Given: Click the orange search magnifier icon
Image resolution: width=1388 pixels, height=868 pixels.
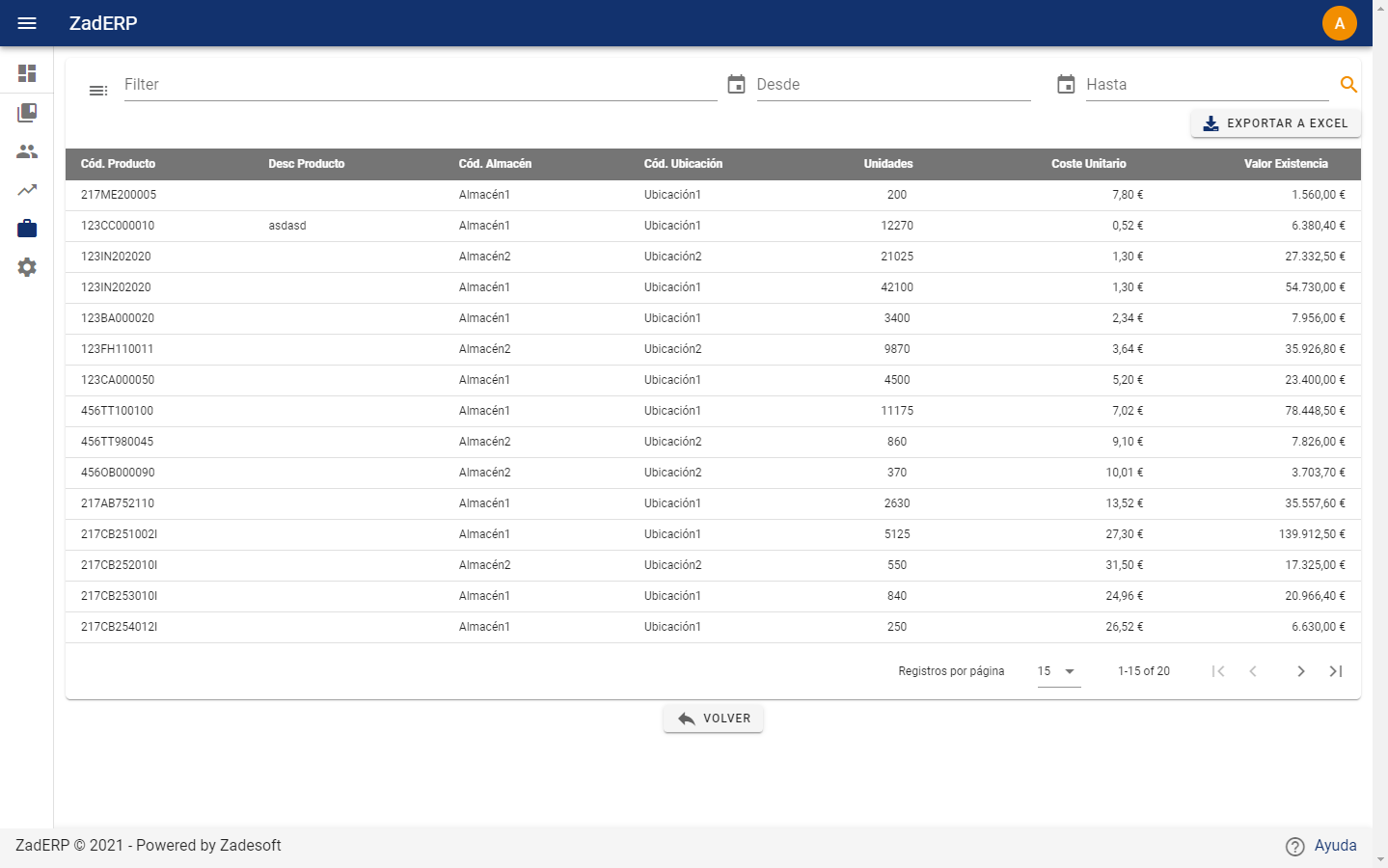Looking at the screenshot, I should [x=1348, y=85].
